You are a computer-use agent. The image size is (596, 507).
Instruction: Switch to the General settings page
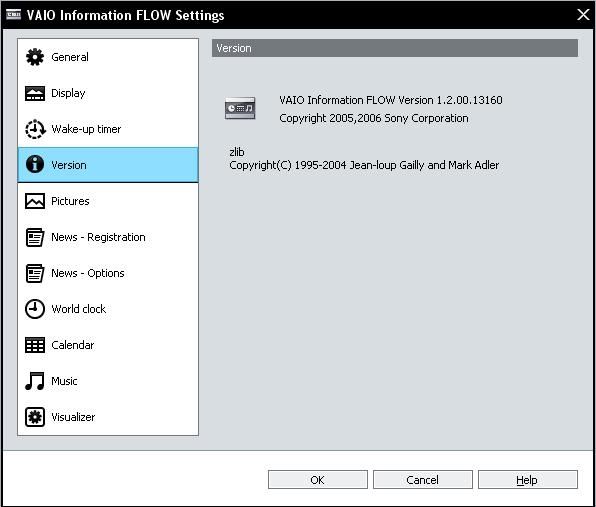coord(108,57)
